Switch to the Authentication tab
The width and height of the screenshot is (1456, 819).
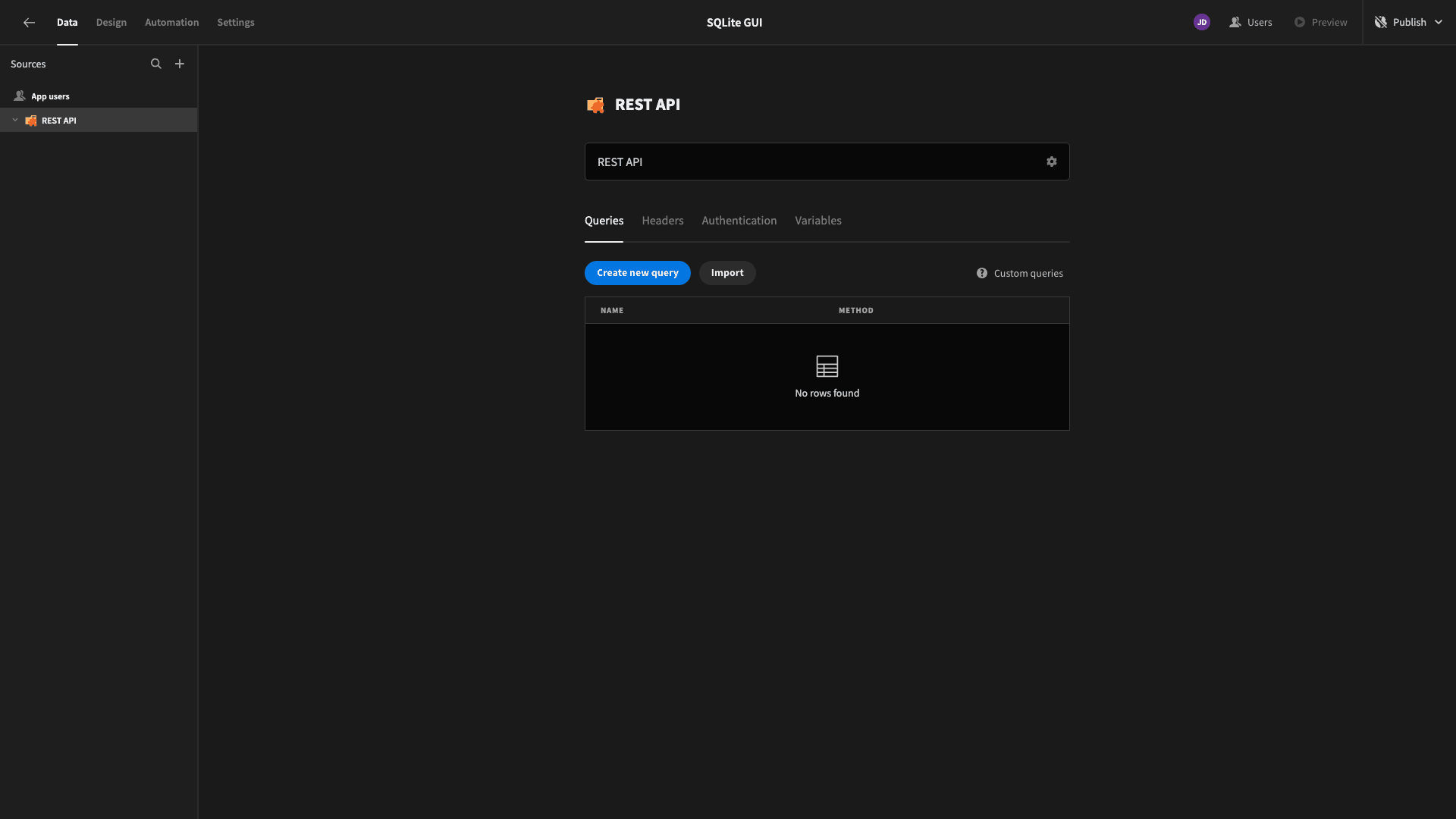click(x=739, y=221)
